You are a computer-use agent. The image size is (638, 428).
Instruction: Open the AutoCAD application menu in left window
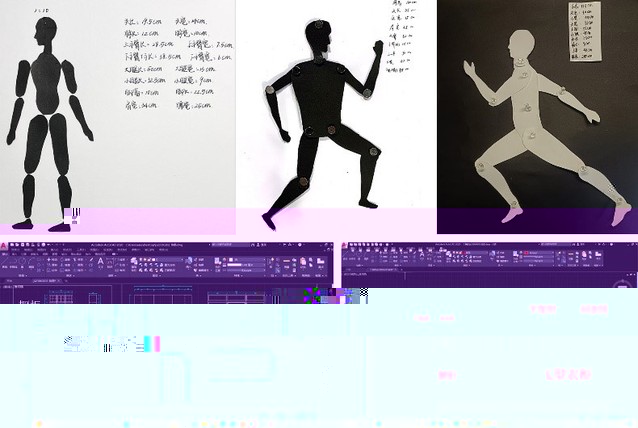click(6, 246)
